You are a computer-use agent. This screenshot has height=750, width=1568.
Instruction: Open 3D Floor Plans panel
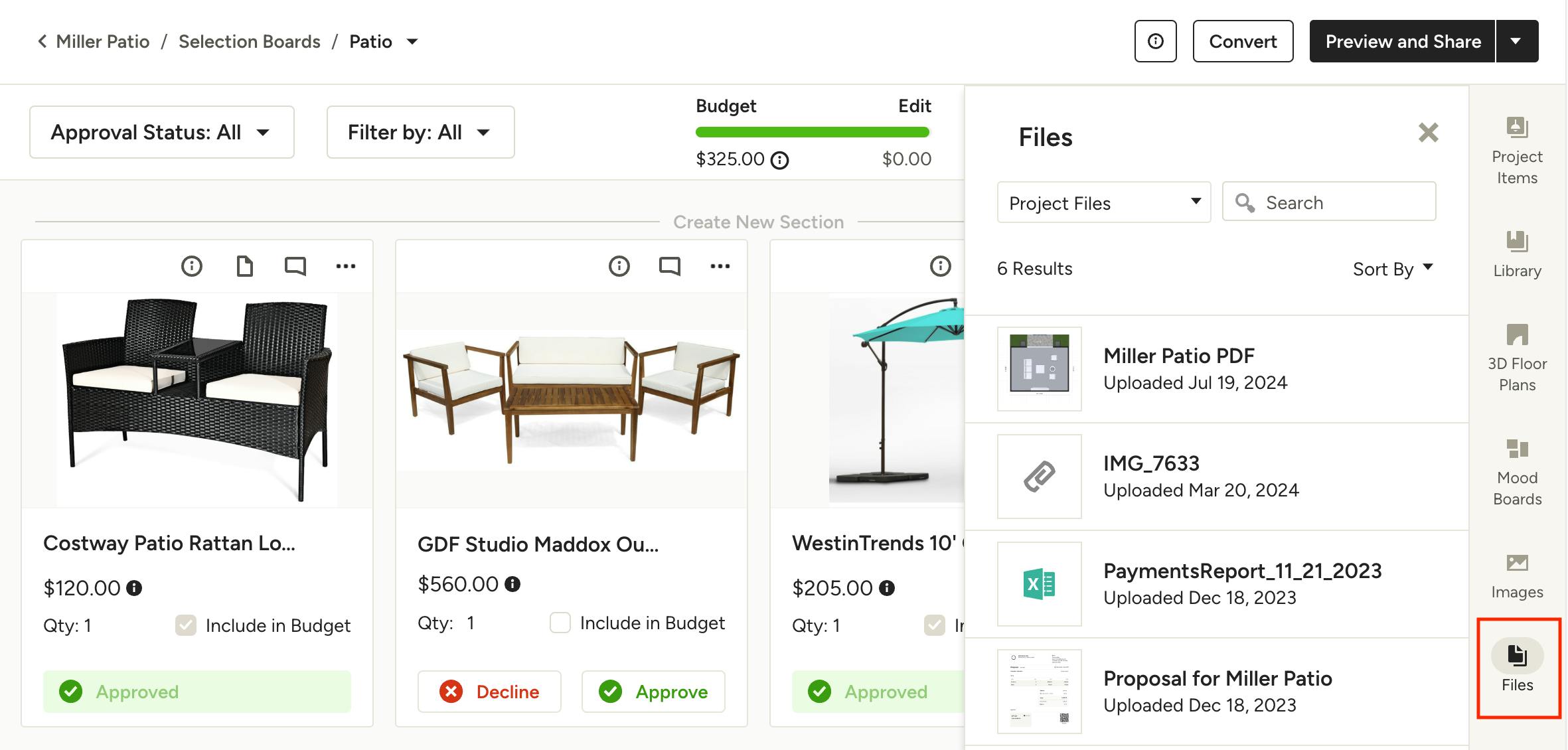[1517, 357]
